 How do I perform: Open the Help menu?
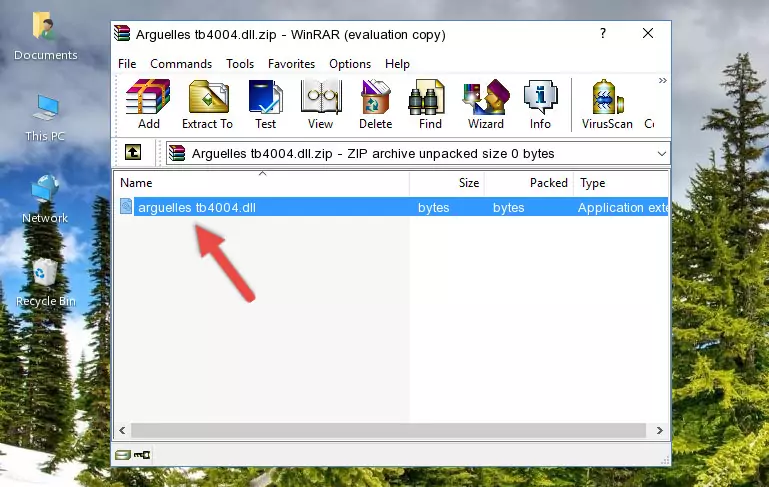(x=397, y=64)
